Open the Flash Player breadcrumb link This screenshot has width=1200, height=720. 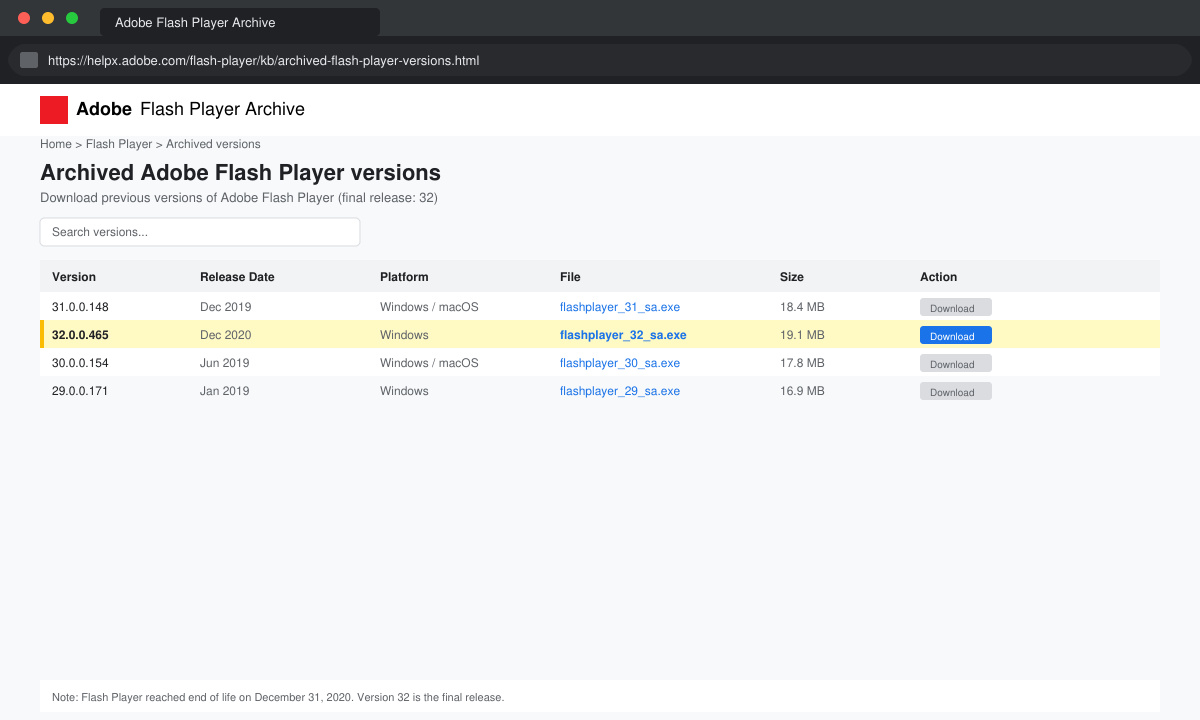click(x=119, y=144)
